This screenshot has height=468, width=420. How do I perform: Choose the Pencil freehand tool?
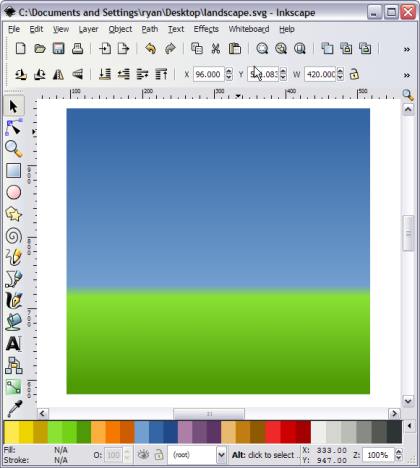tap(14, 257)
